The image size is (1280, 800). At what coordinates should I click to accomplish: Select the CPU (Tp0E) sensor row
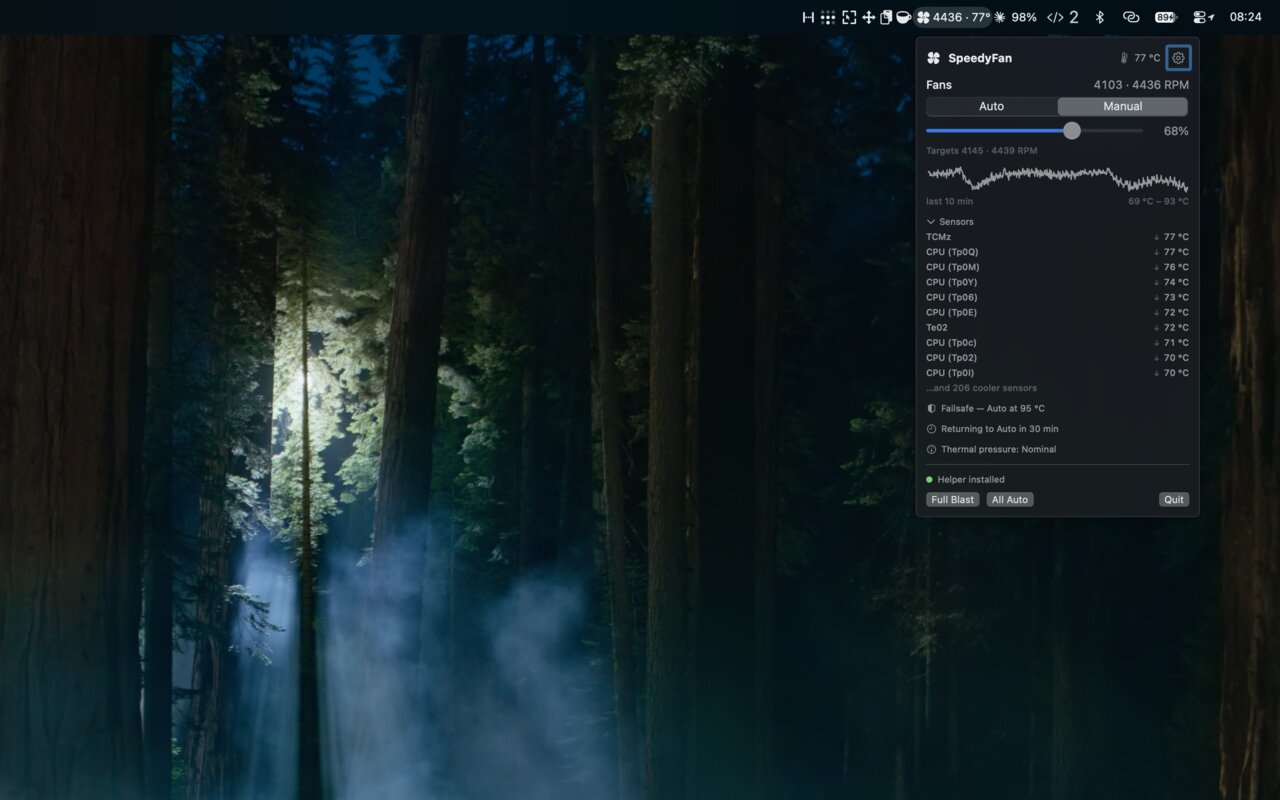1058,312
